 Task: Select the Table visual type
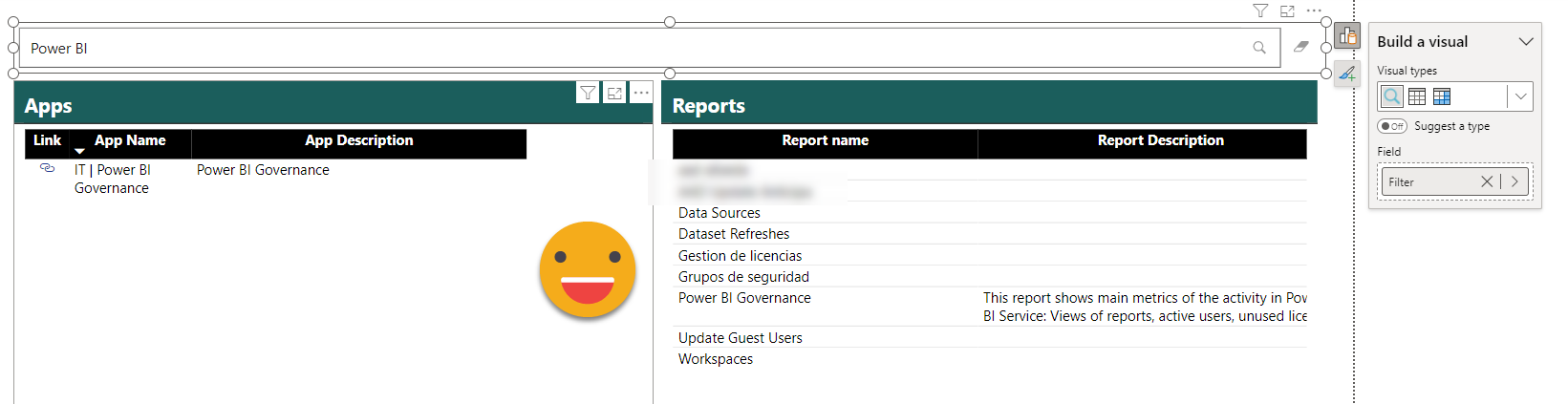(x=1417, y=96)
